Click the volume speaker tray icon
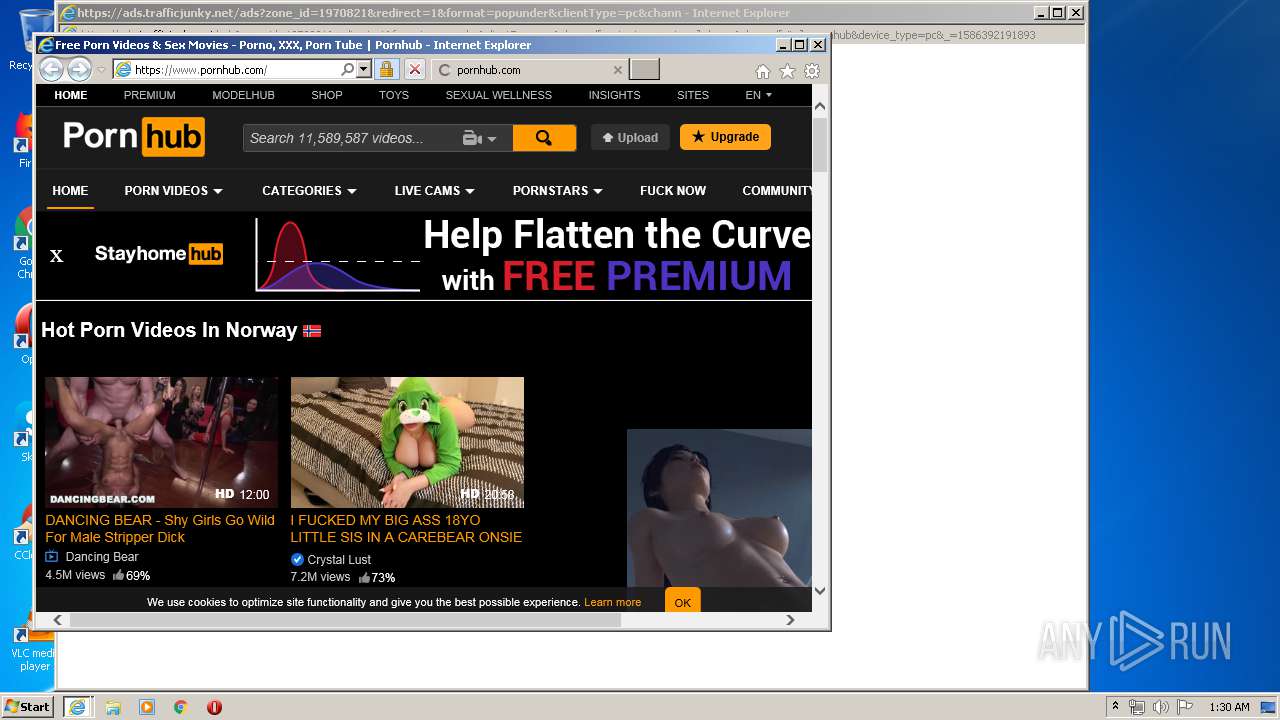This screenshot has width=1280, height=720. pyautogui.click(x=1160, y=707)
